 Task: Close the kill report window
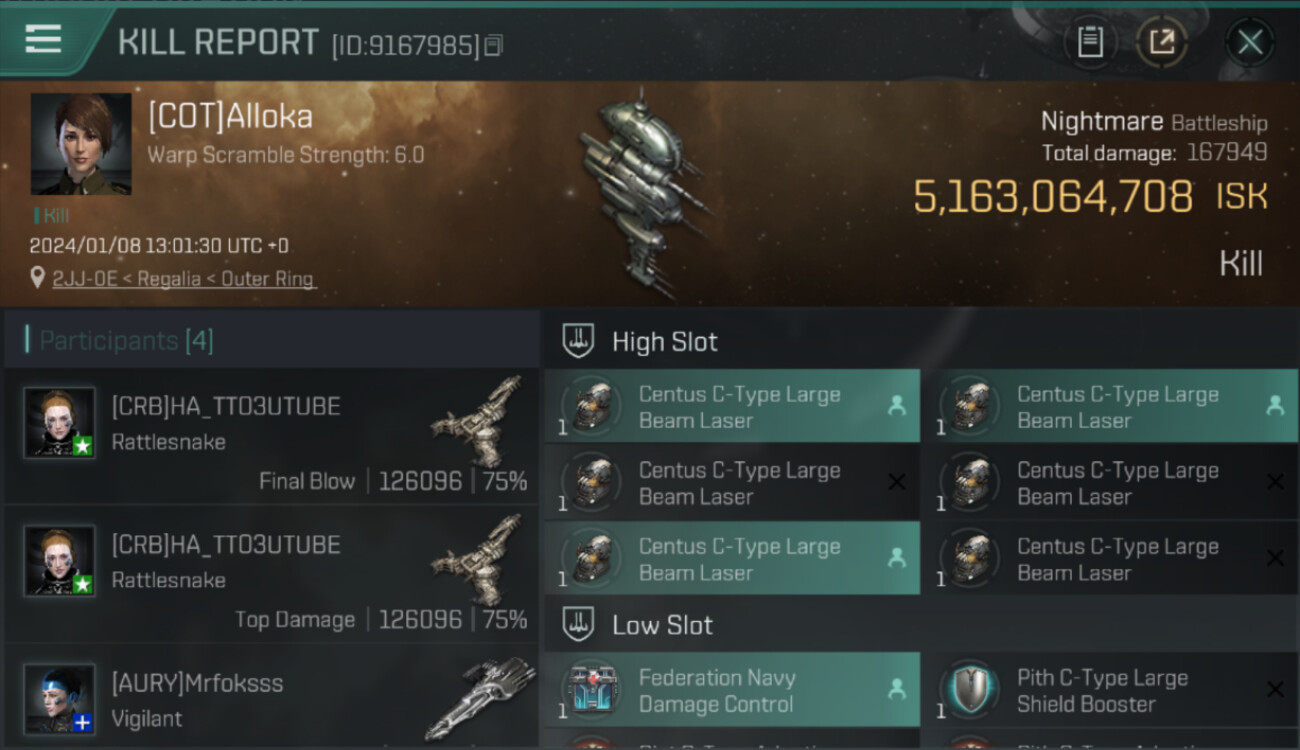pyautogui.click(x=1250, y=42)
